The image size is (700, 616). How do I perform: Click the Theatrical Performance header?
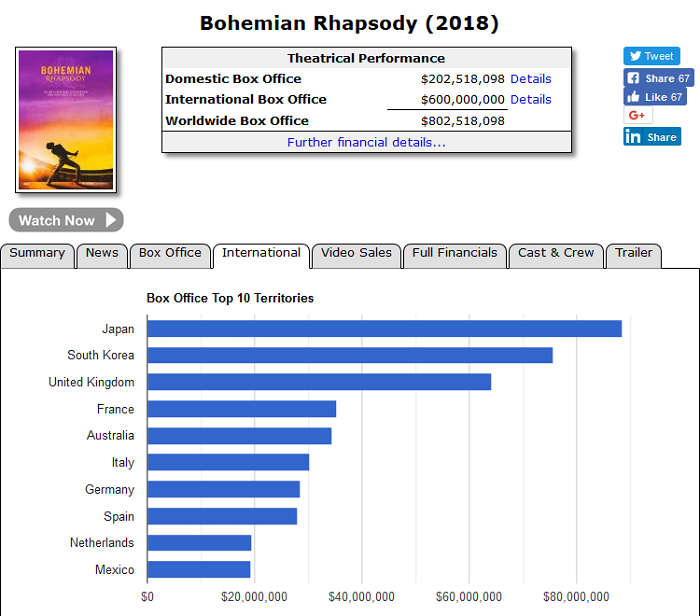tap(366, 58)
